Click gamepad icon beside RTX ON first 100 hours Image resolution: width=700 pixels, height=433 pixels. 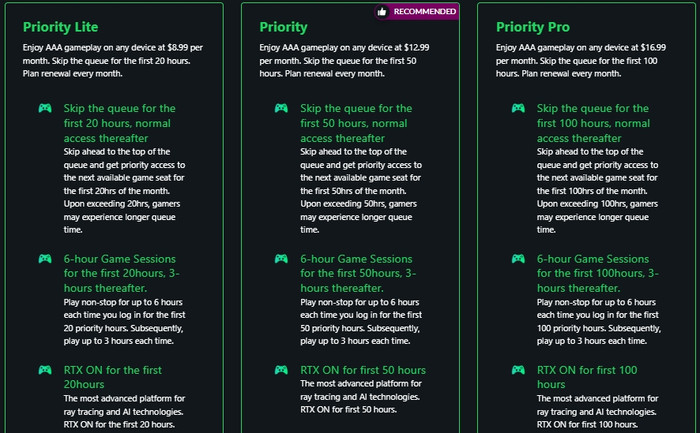(x=518, y=370)
